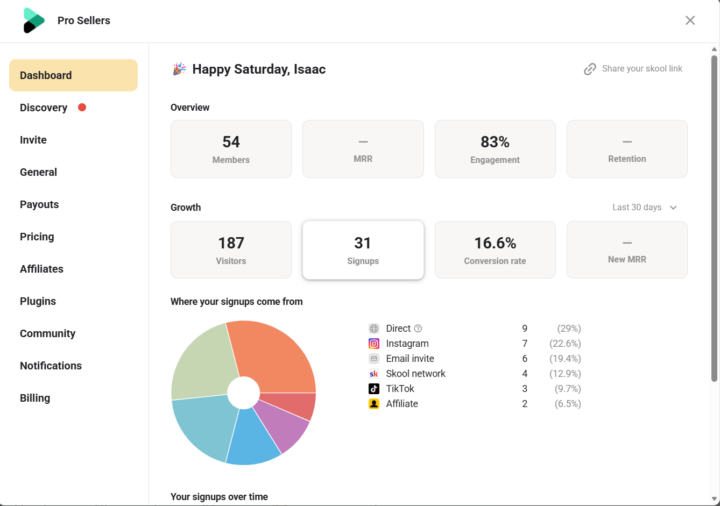Click the scrollbar up arrow
Screen dimensions: 720x506
tap(714, 49)
